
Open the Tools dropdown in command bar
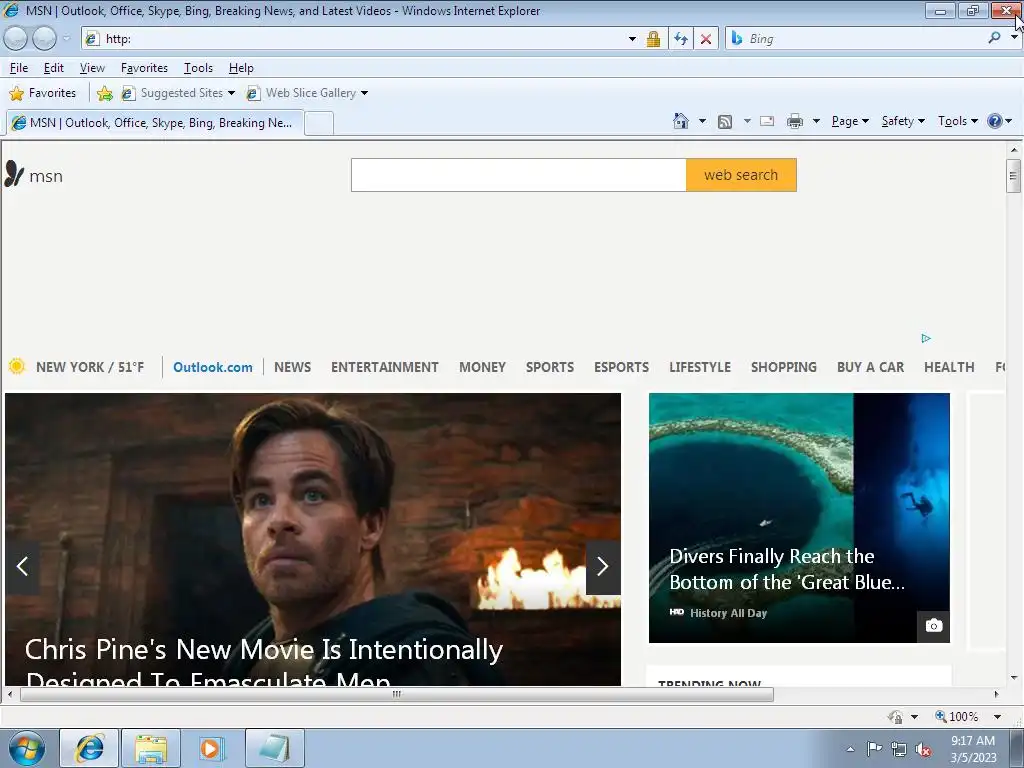coord(957,121)
